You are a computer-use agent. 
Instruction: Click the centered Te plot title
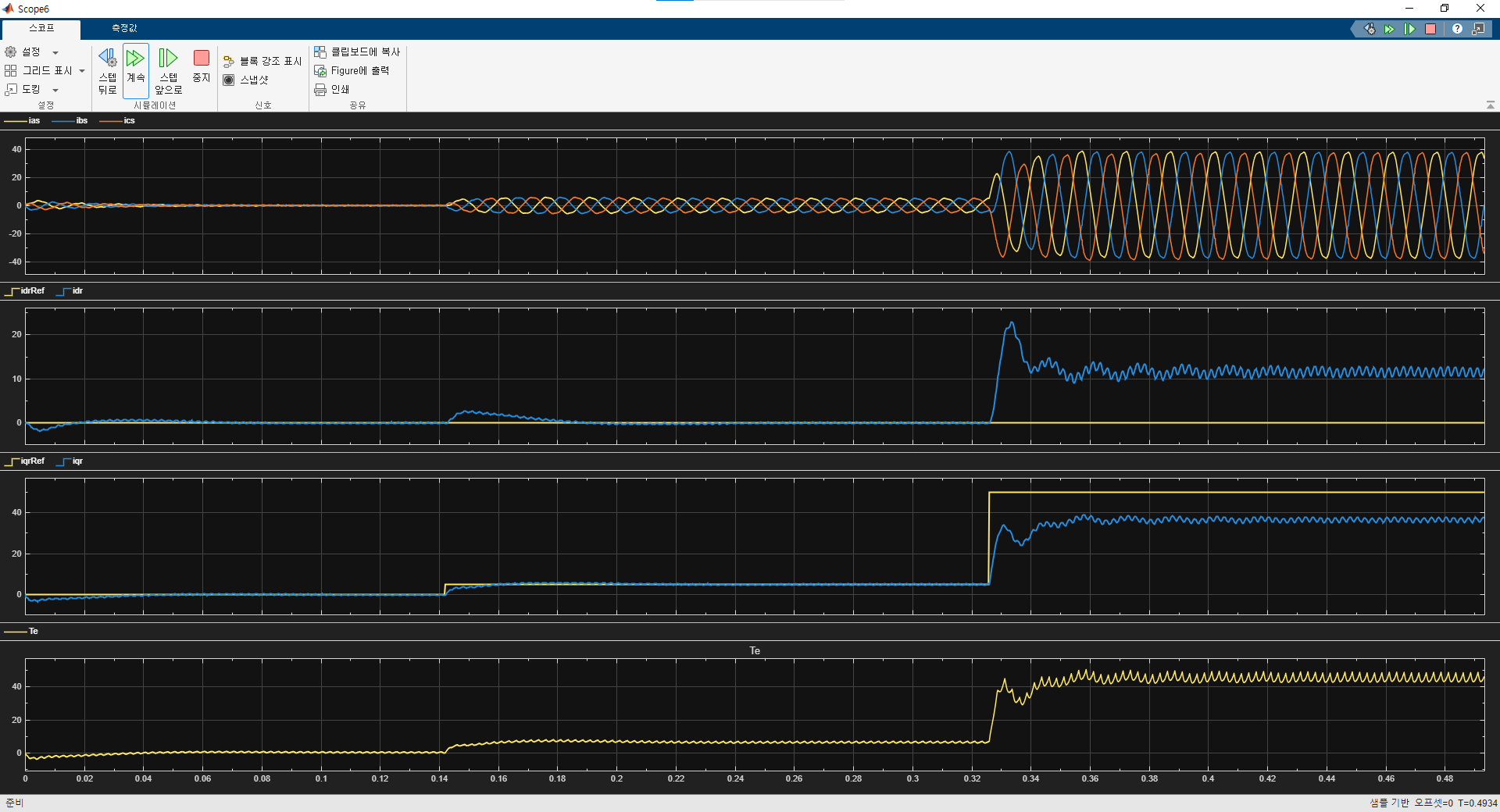(755, 651)
